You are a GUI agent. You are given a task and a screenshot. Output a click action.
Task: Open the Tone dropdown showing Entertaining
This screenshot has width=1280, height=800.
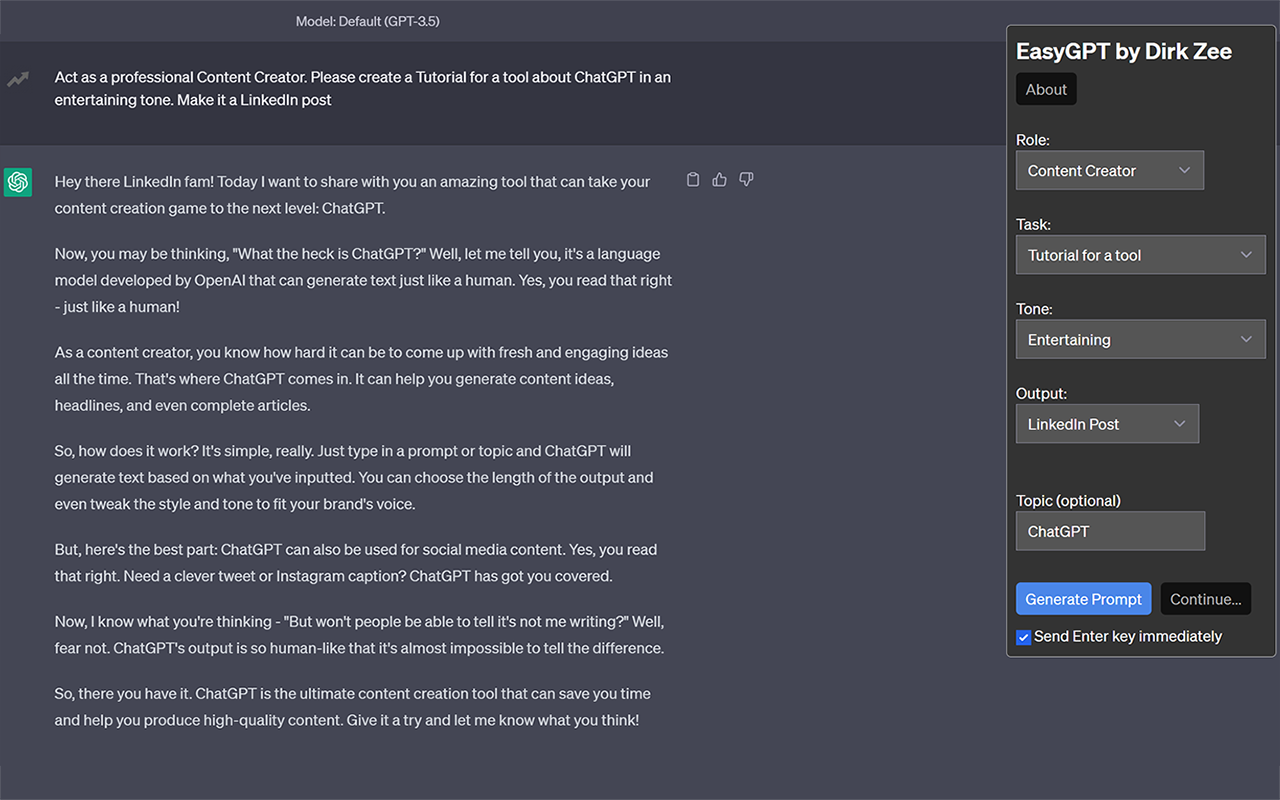pyautogui.click(x=1140, y=340)
